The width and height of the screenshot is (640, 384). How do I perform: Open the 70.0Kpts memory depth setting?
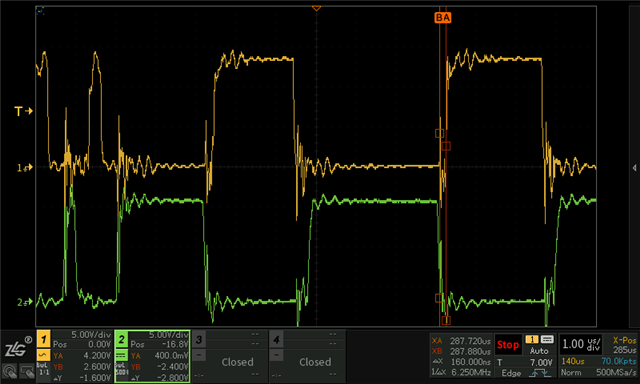click(x=619, y=361)
